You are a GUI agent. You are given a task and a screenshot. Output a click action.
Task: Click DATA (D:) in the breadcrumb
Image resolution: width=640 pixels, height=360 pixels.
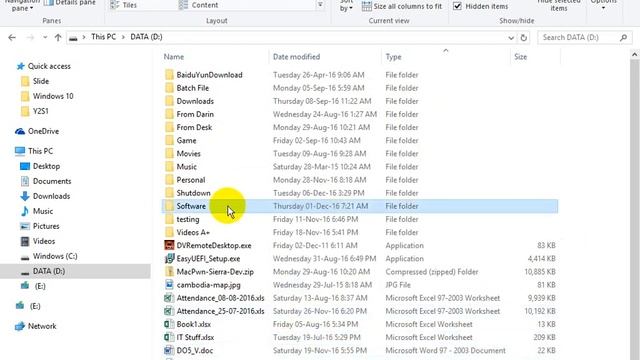146,37
